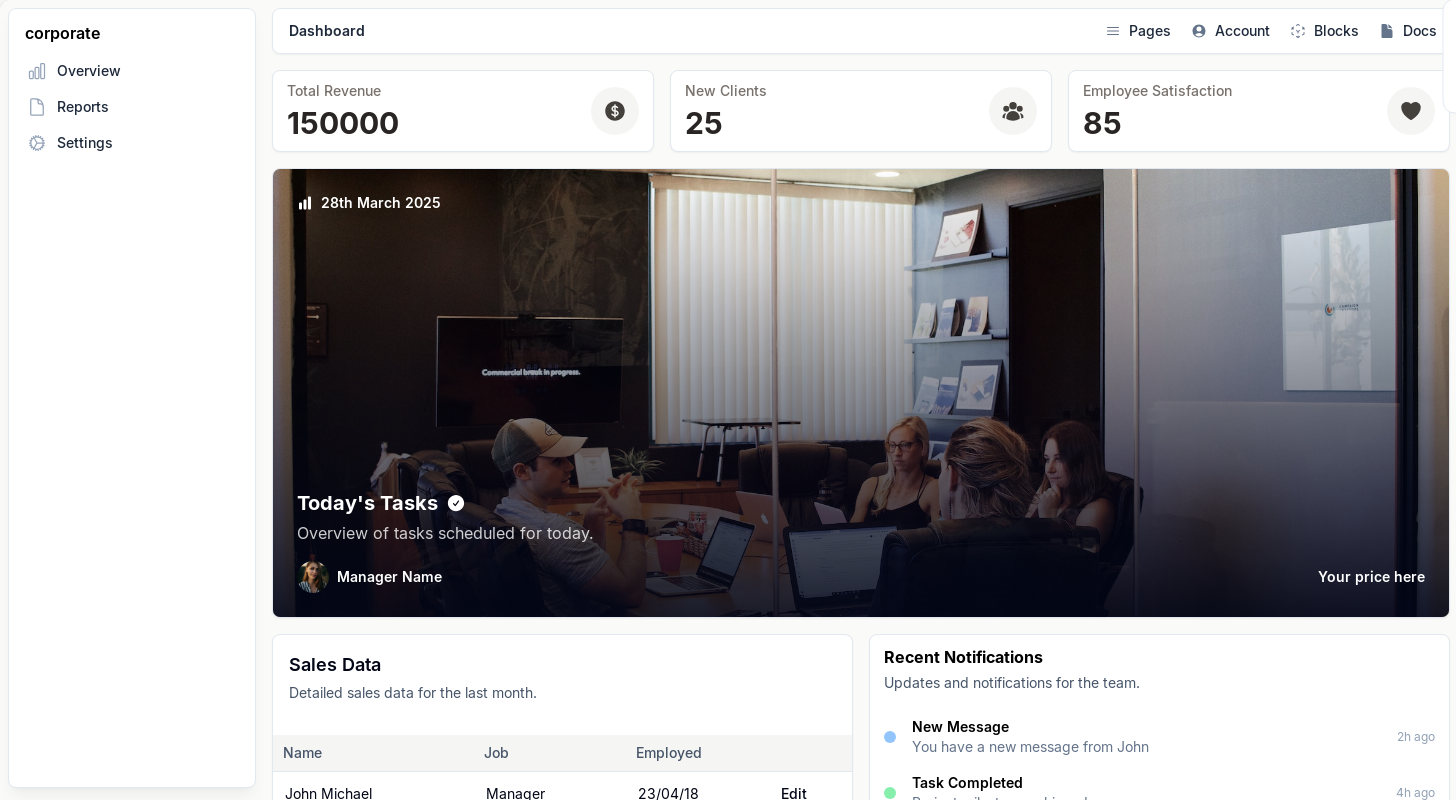Click the corporate brand title
Image resolution: width=1456 pixels, height=800 pixels.
tap(63, 33)
